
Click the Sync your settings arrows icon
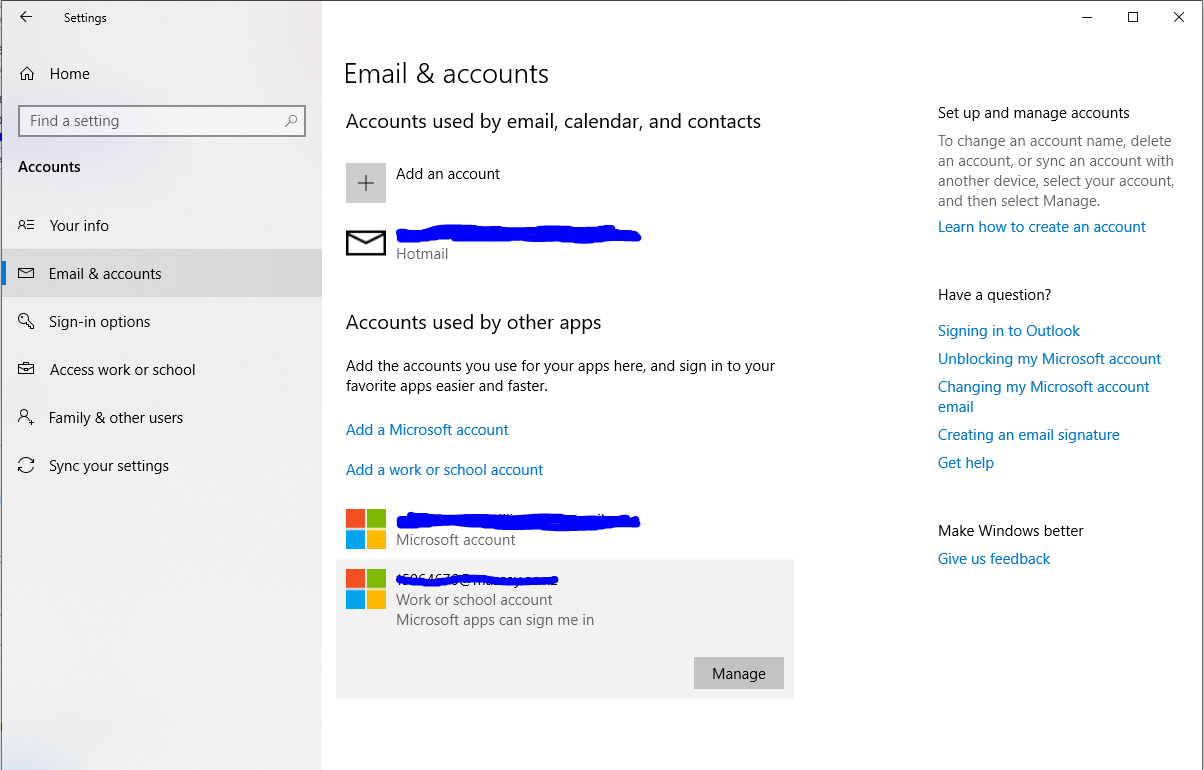click(27, 465)
